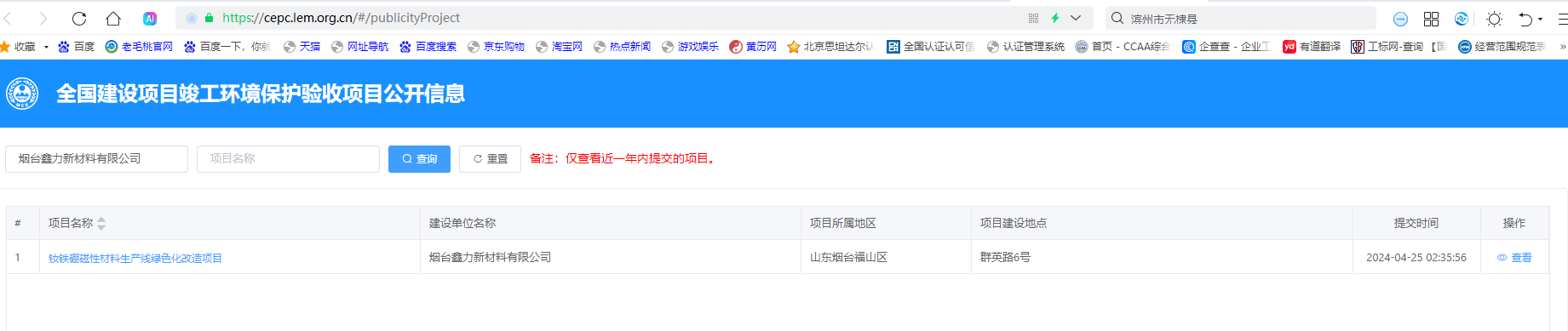Expand the address bar dropdown chevron
The image size is (1568, 331).
tap(1076, 18)
